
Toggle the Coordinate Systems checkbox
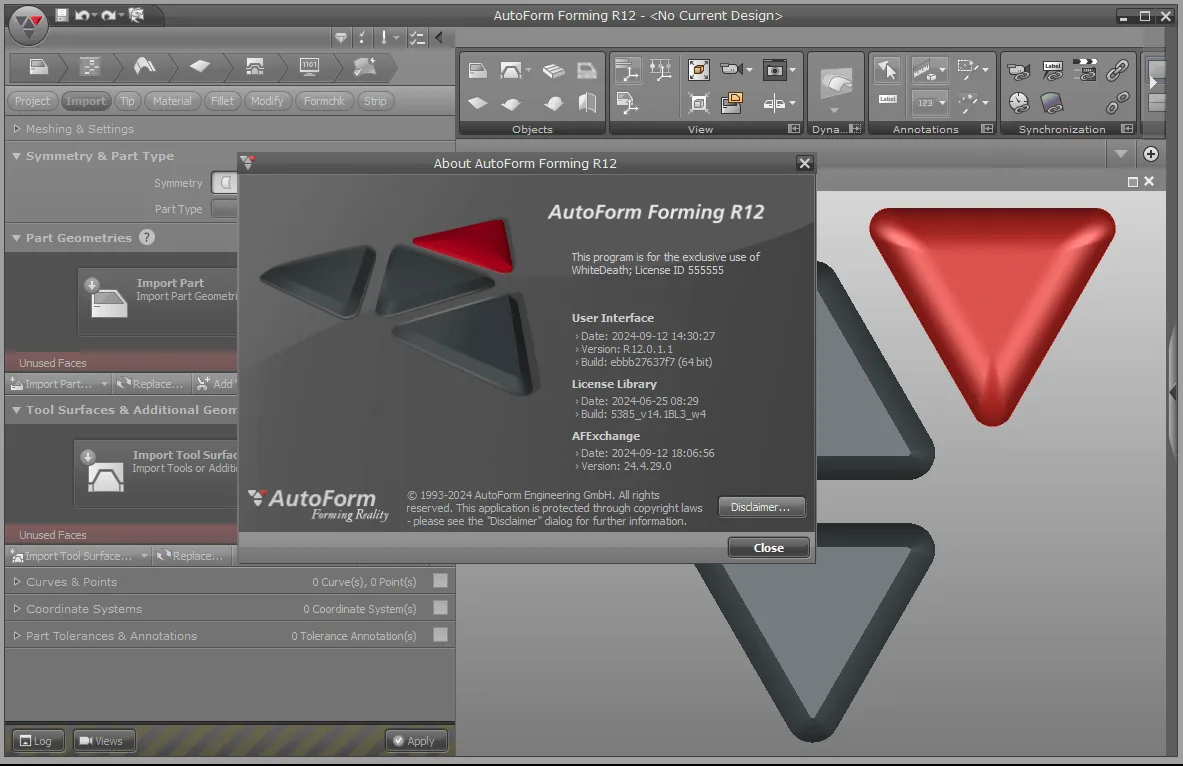[441, 608]
